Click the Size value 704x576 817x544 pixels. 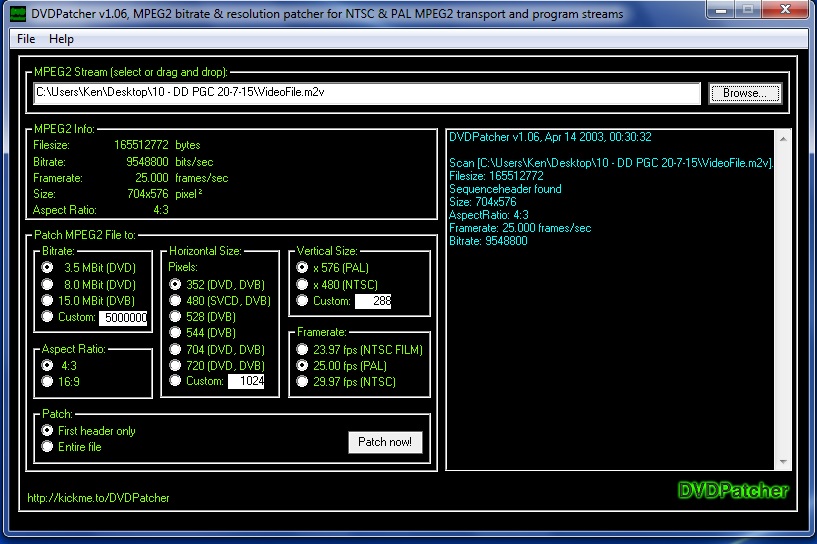click(148, 194)
